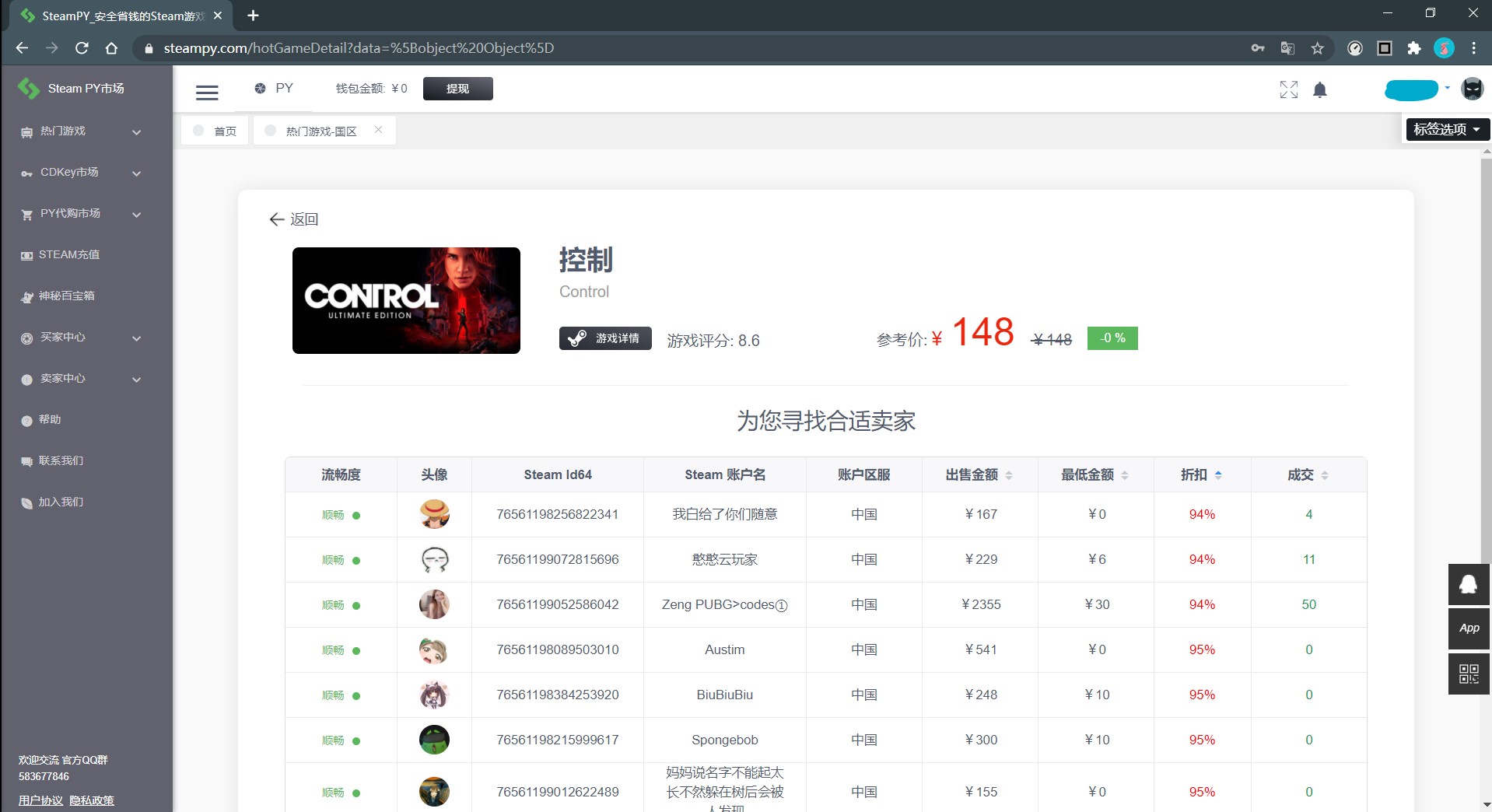The width and height of the screenshot is (1492, 812).
Task: Open the notification bell icon
Action: coord(1320,89)
